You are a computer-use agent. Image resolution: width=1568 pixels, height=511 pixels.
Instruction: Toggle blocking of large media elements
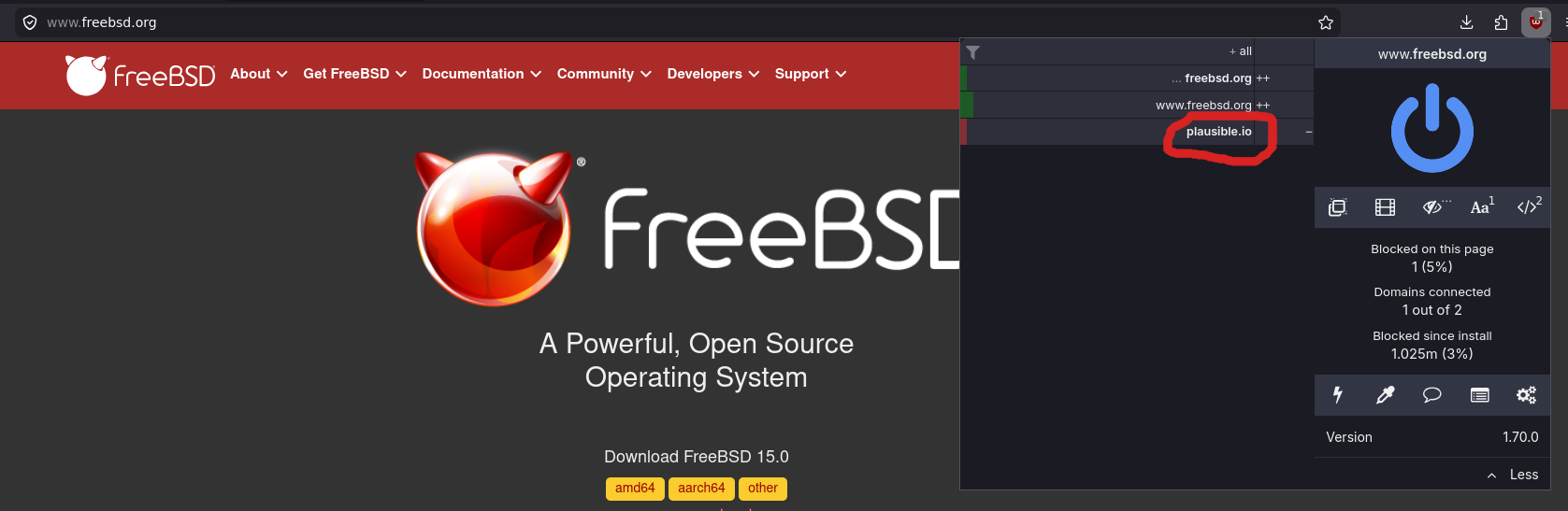pos(1385,207)
